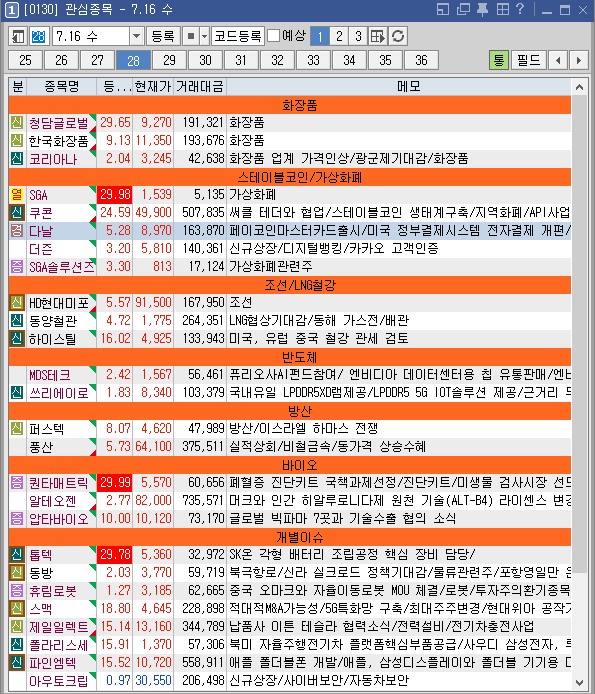
Task: Click the 신 badge next to 쓰리에이로
Action: click(x=17, y=393)
